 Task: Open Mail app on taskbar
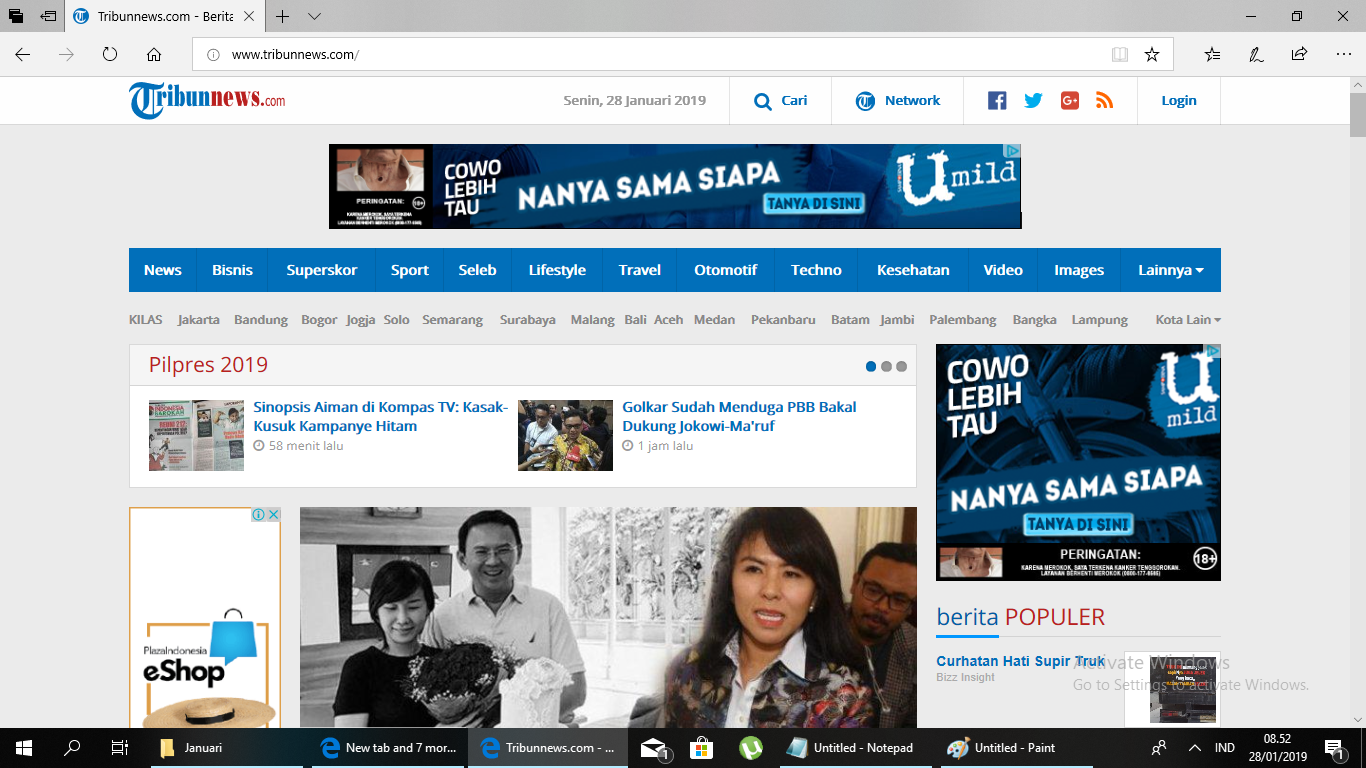654,747
